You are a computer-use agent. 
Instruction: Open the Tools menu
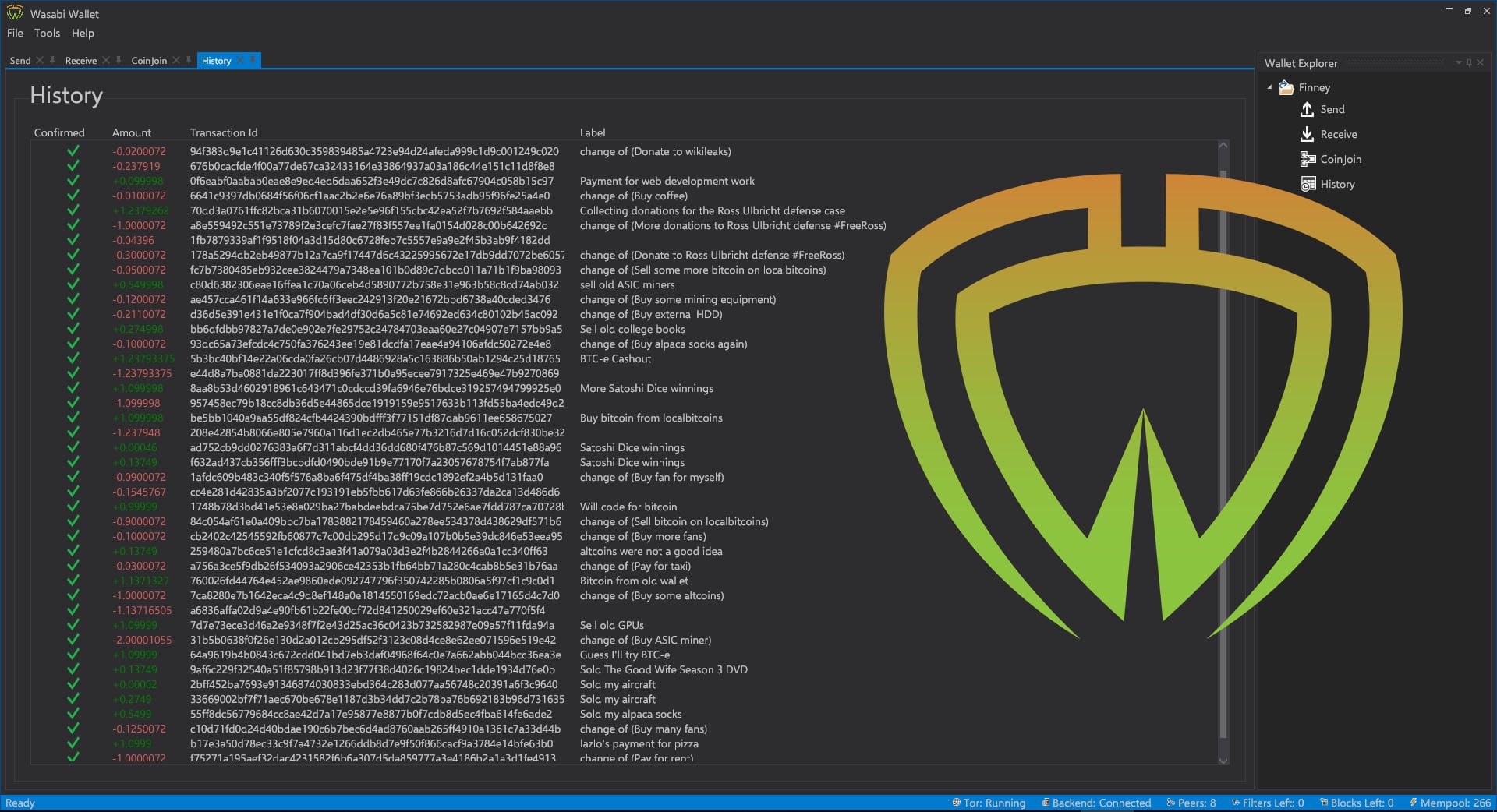47,33
